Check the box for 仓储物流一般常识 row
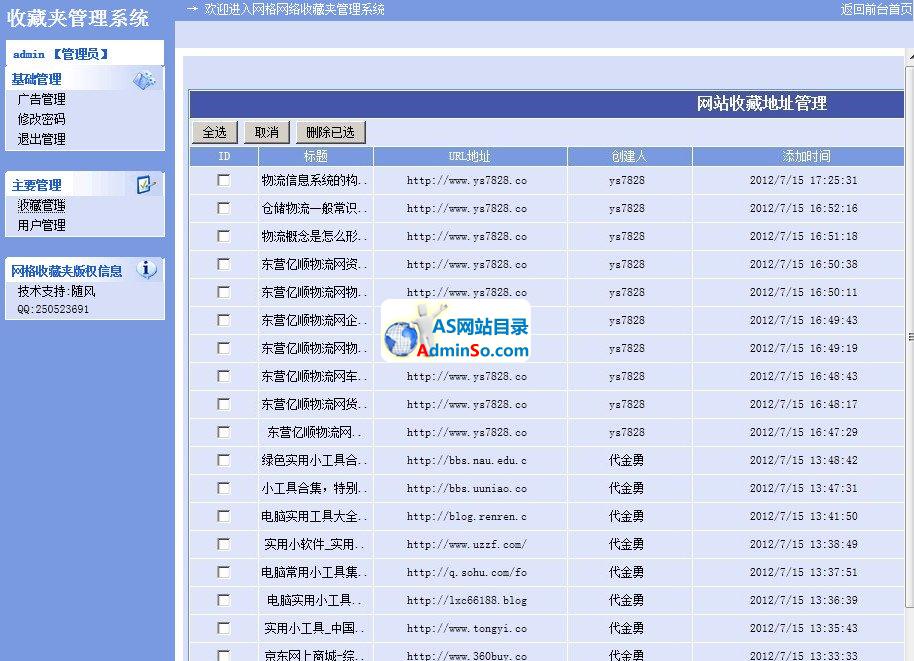914x661 pixels. (x=224, y=208)
